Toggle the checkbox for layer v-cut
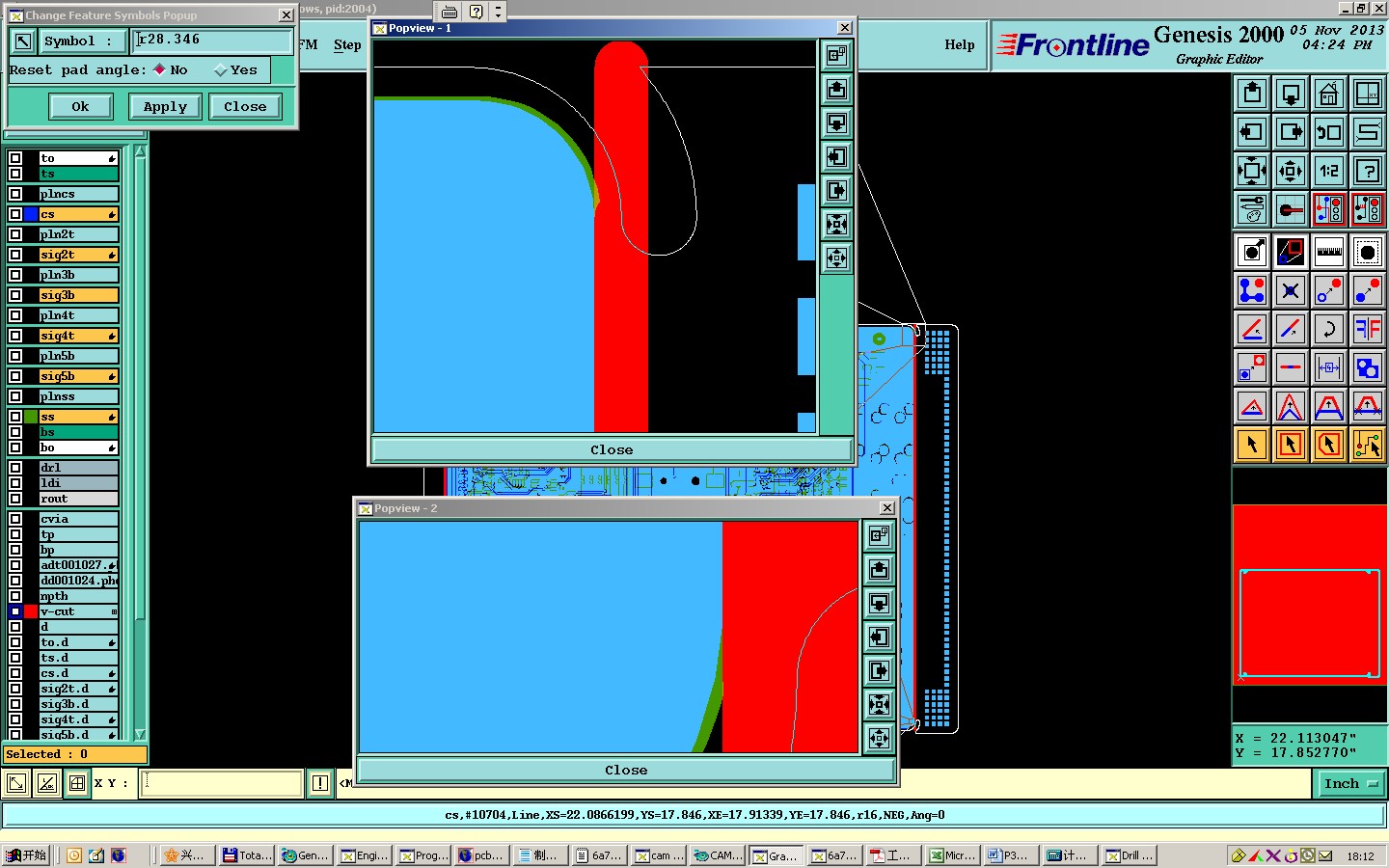 pos(15,611)
